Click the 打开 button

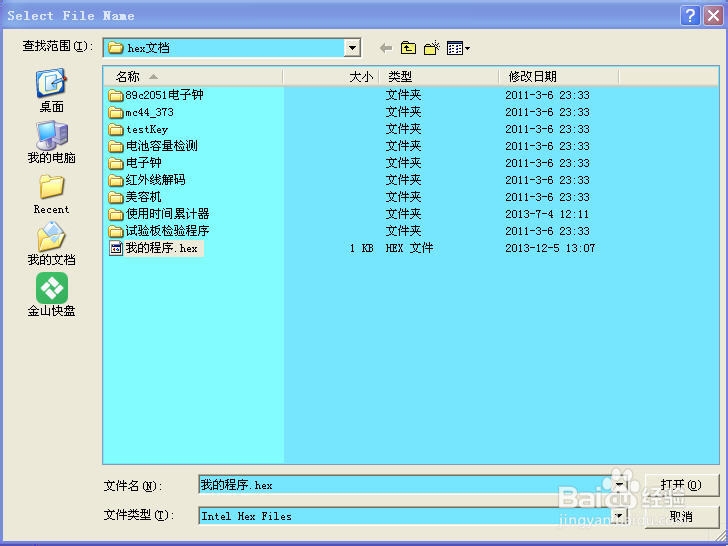point(681,485)
